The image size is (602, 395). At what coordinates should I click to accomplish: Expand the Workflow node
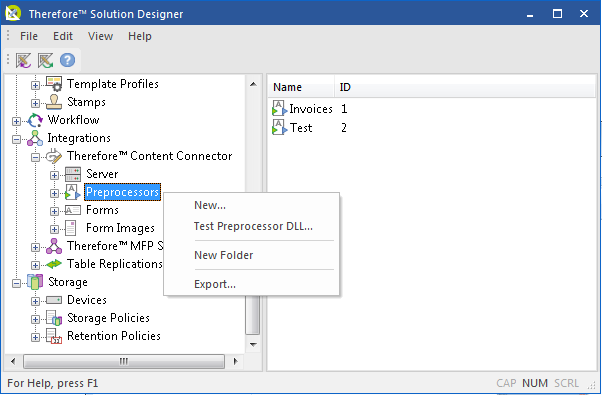(17, 121)
